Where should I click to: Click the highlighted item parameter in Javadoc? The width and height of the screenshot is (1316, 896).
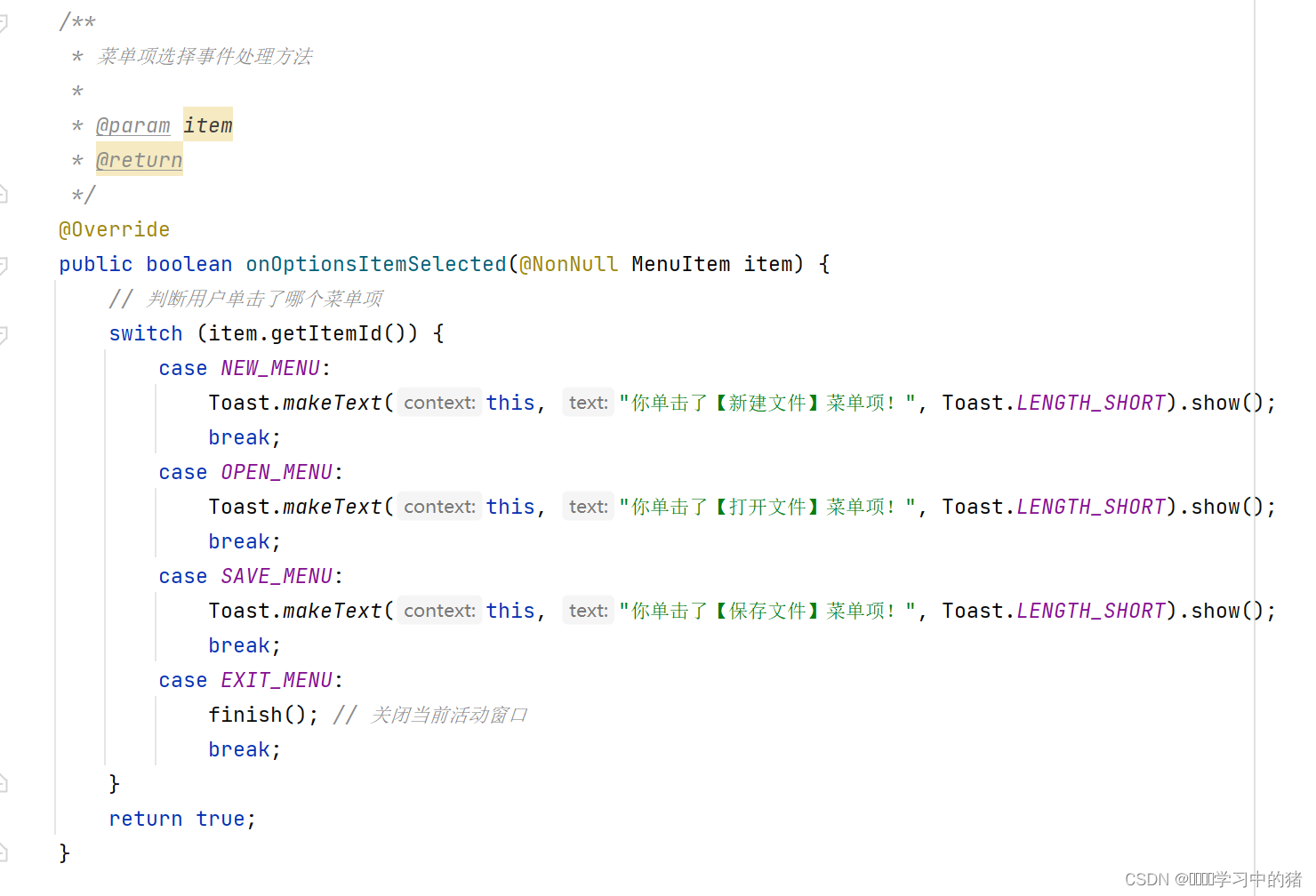click(208, 125)
